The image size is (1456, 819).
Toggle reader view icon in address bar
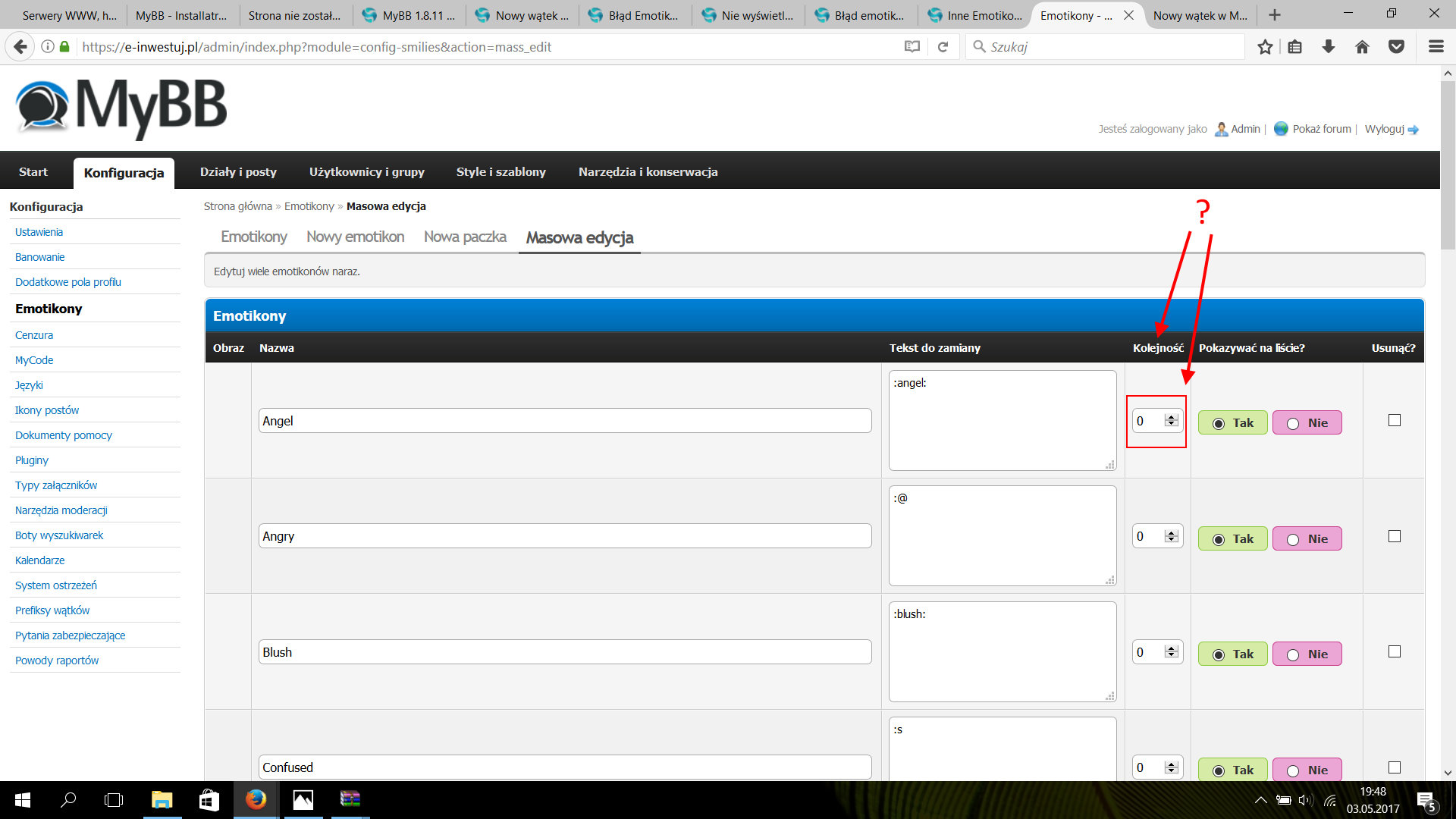click(x=912, y=47)
